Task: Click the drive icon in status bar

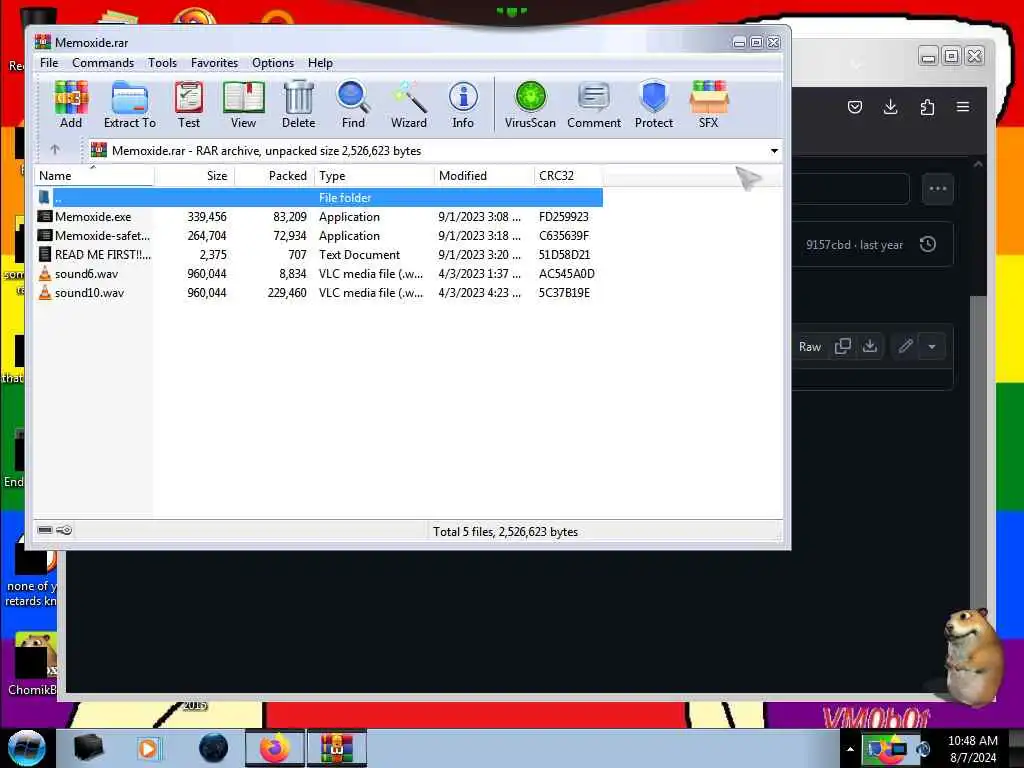Action: [45, 530]
